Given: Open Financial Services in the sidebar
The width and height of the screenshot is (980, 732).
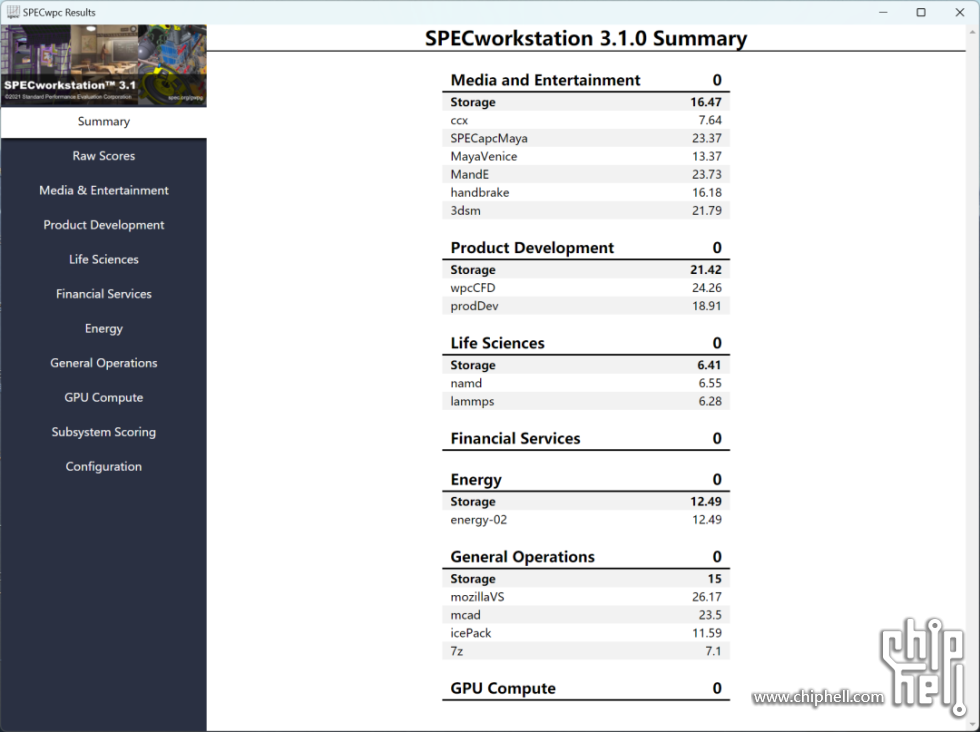Looking at the screenshot, I should (x=104, y=294).
